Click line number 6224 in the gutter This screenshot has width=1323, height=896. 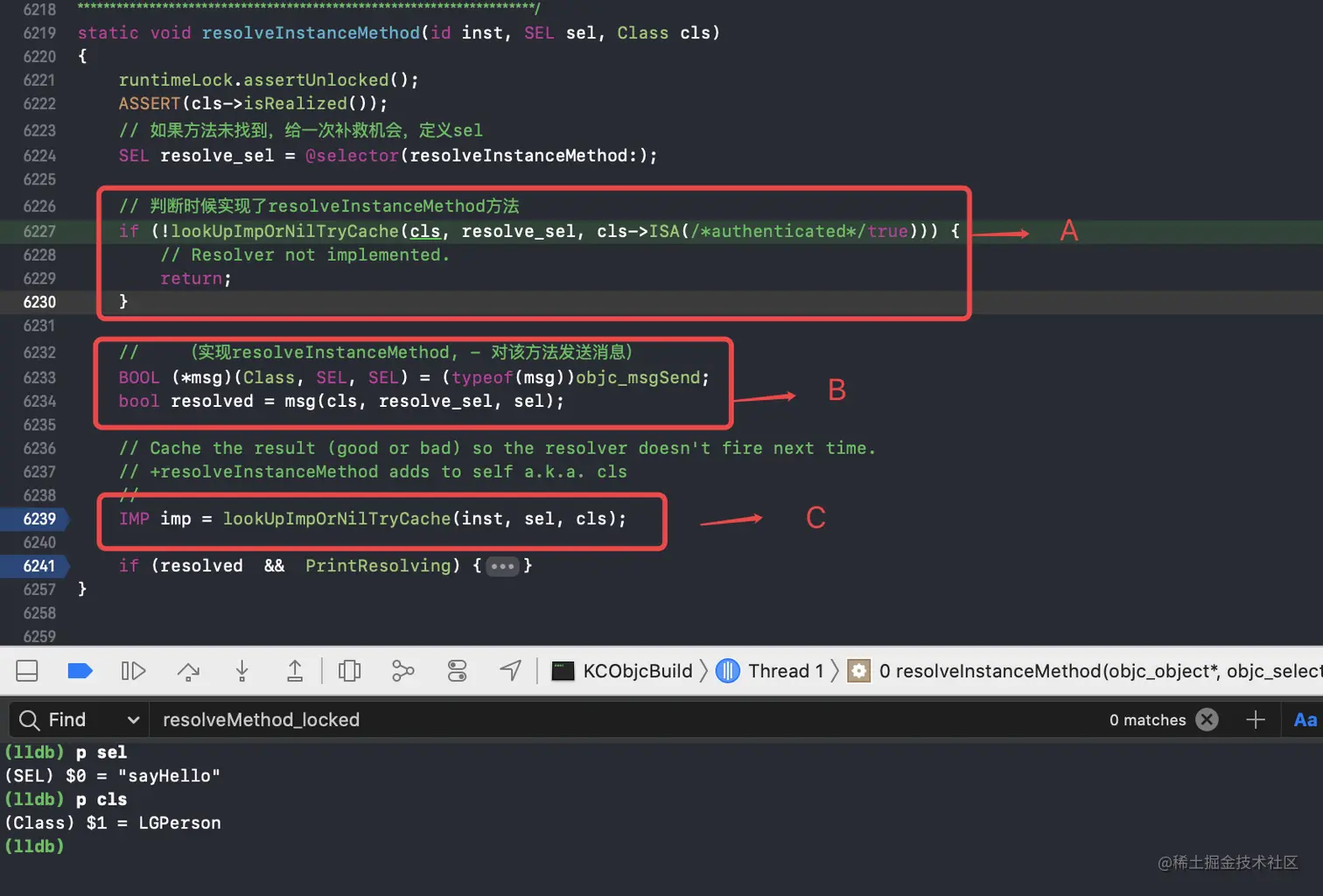(39, 156)
